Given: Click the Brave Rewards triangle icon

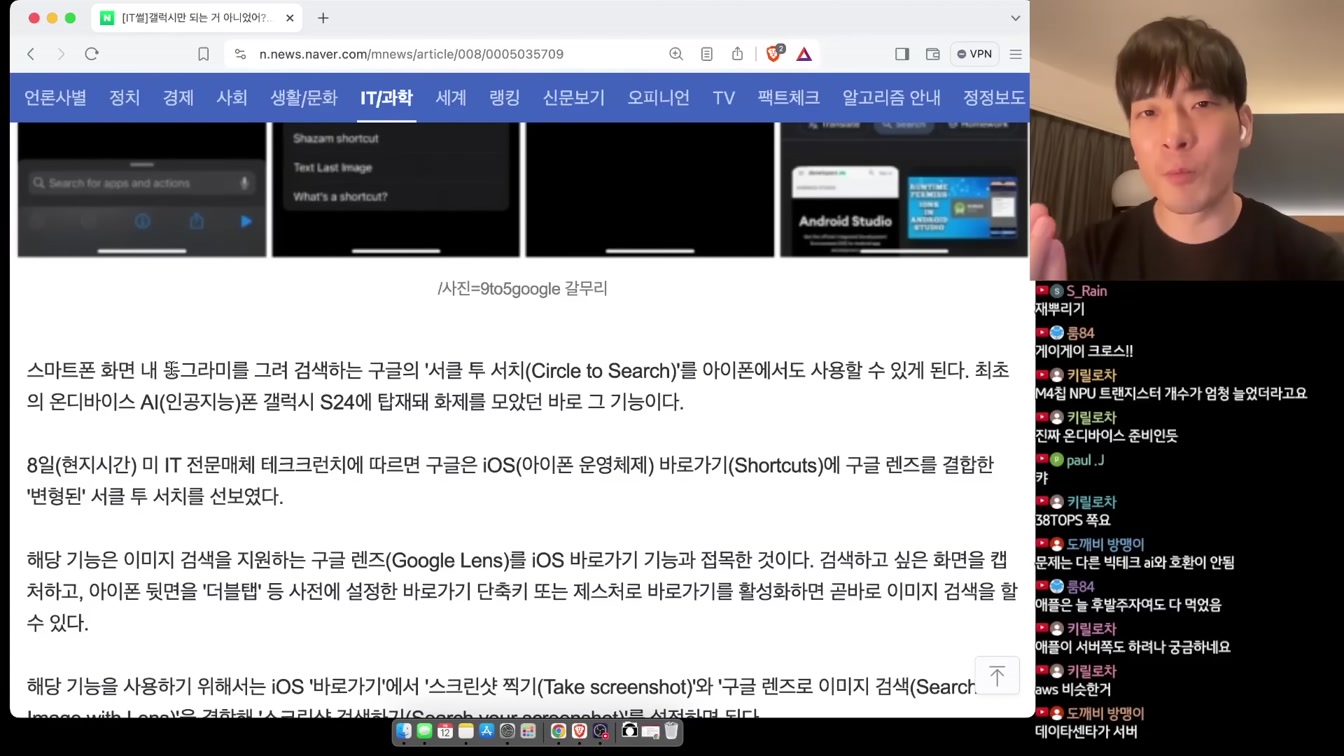Looking at the screenshot, I should [804, 54].
